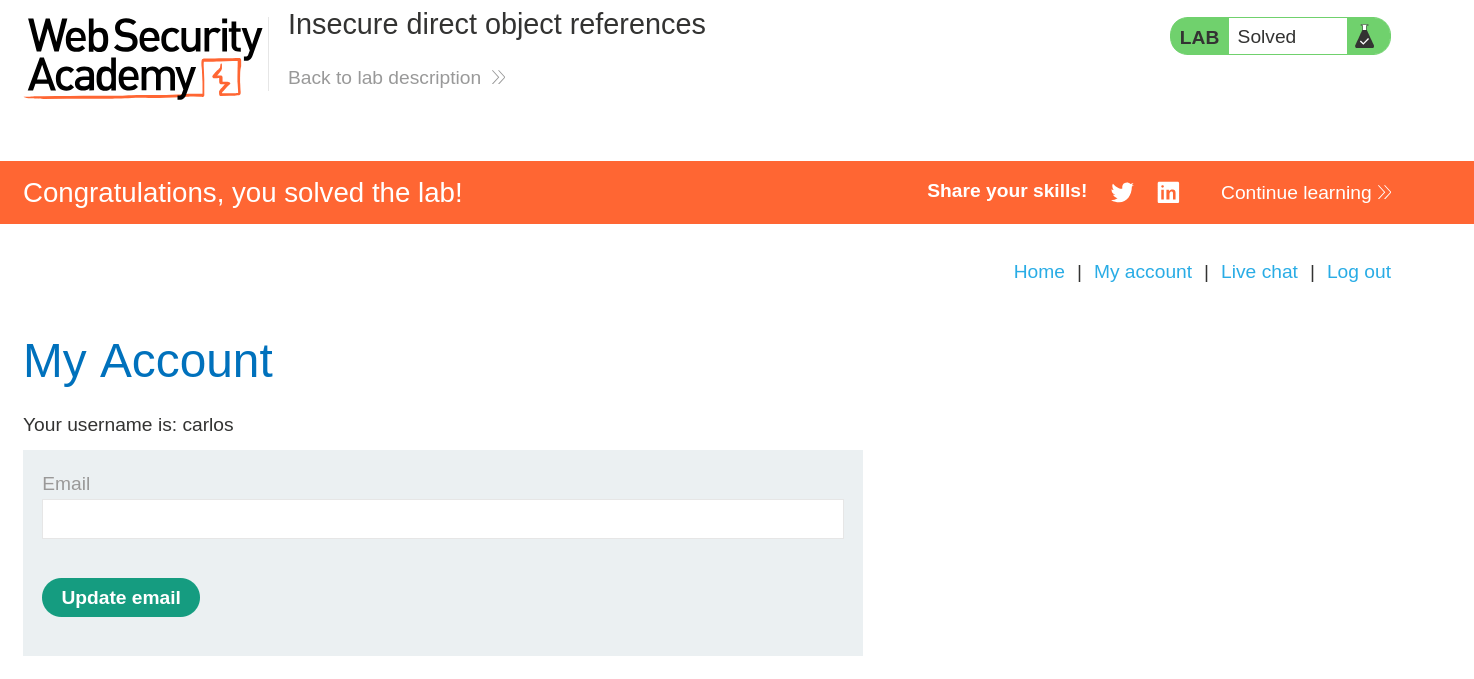
Task: Click the LinkedIn share icon
Action: click(x=1168, y=192)
